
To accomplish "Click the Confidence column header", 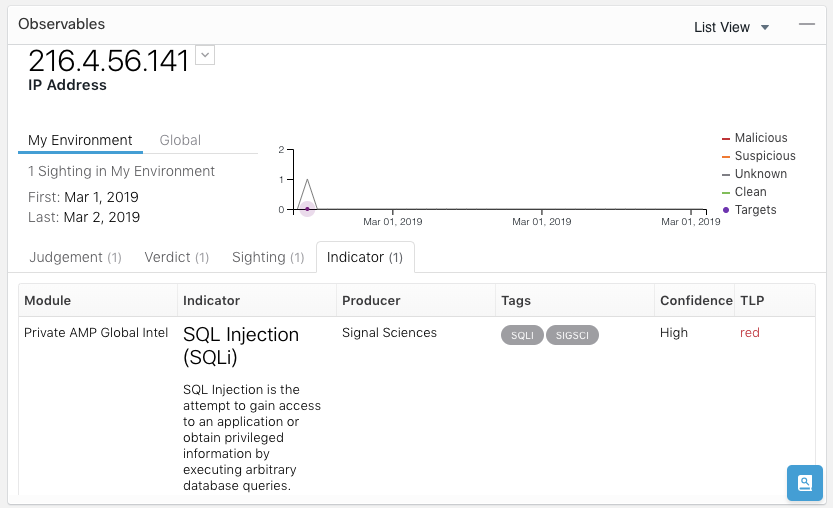I will pyautogui.click(x=696, y=300).
